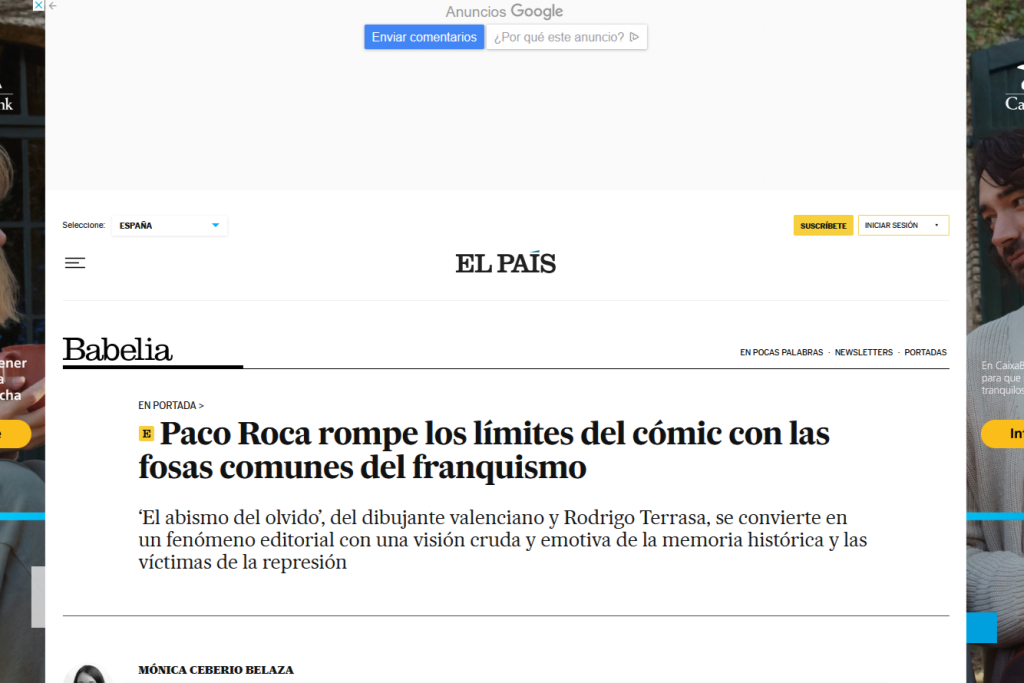Click the yellow button in left side ad
Viewport: 1024px width, 683px height.
[15, 434]
